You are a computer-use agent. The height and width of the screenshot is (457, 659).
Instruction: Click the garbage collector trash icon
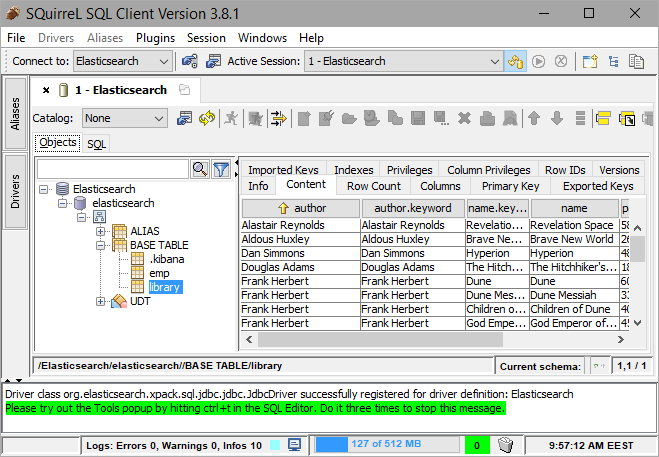coord(505,444)
